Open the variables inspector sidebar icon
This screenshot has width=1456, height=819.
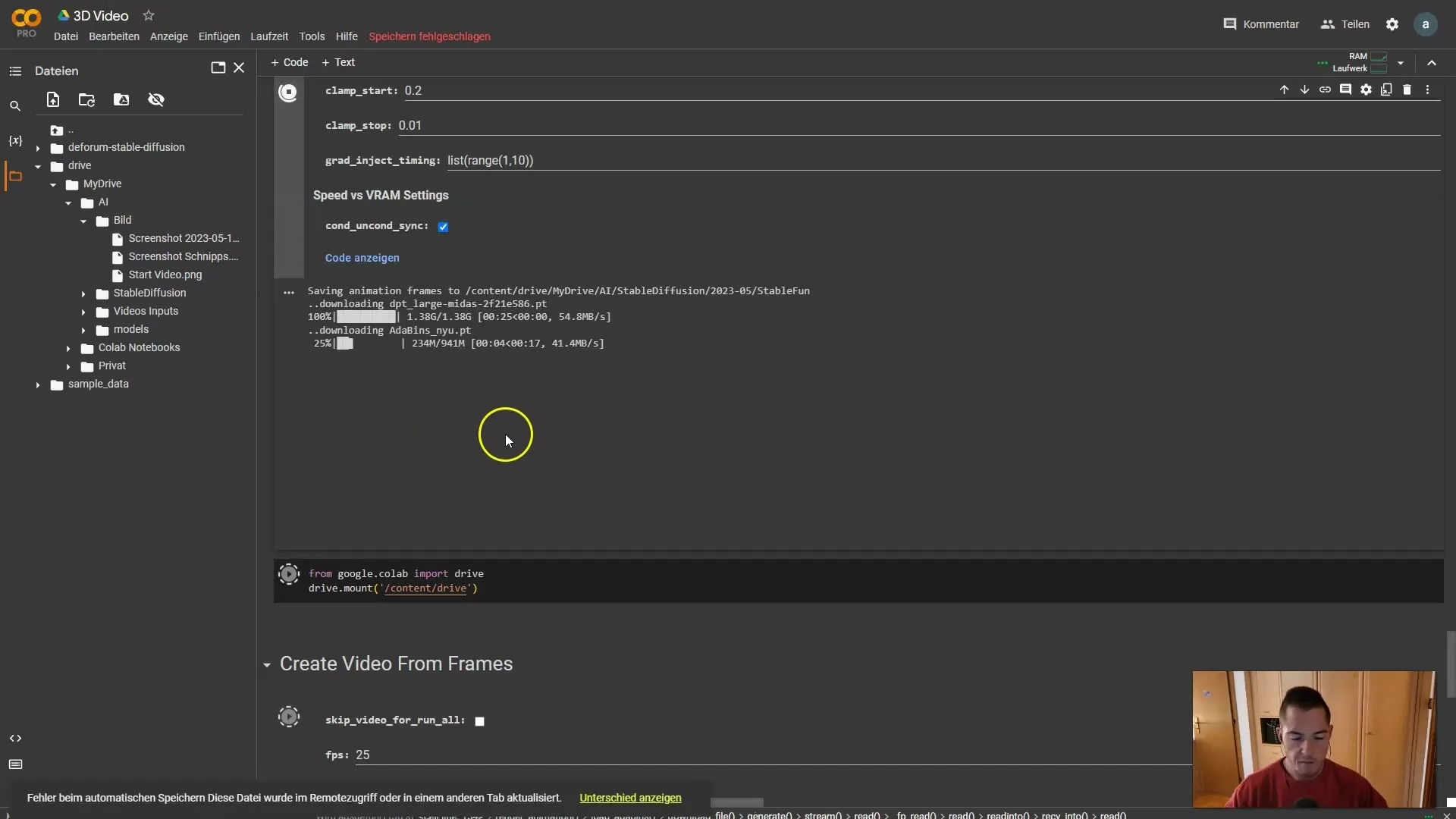[x=15, y=141]
